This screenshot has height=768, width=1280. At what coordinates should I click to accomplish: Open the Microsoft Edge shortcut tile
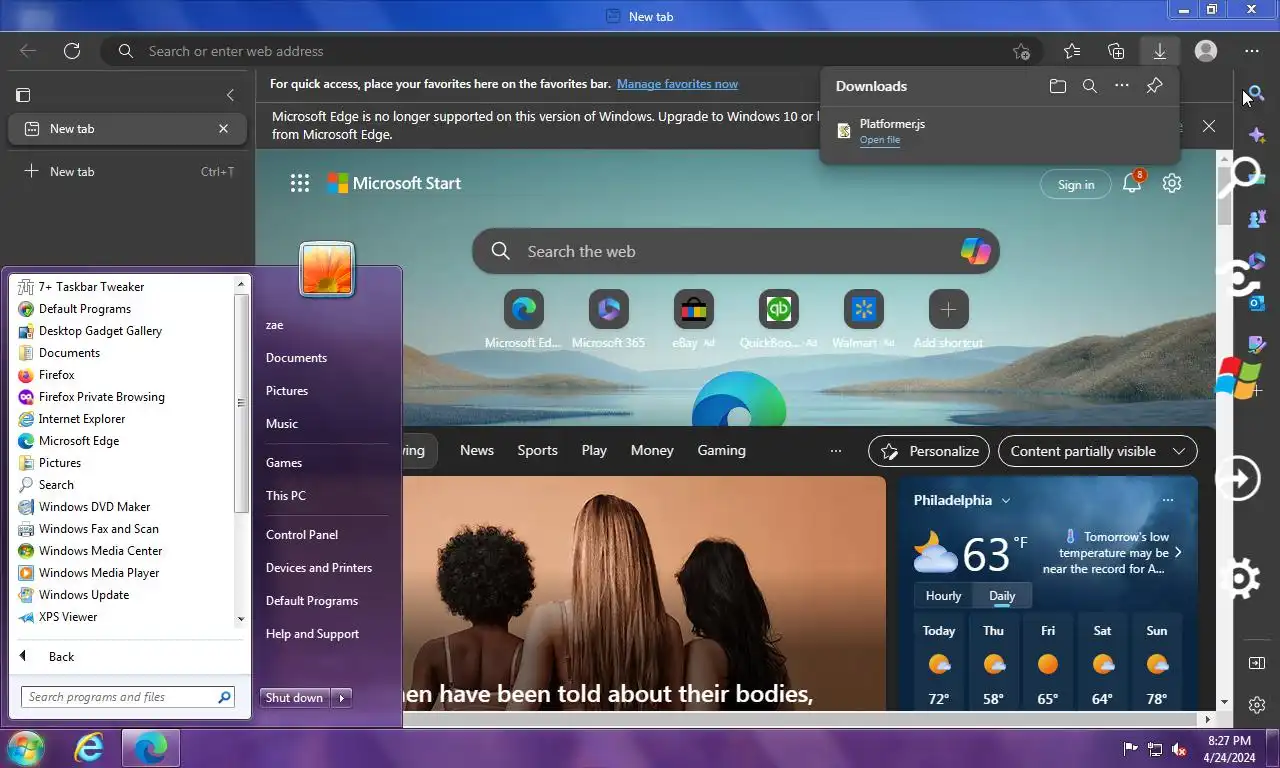pyautogui.click(x=523, y=319)
